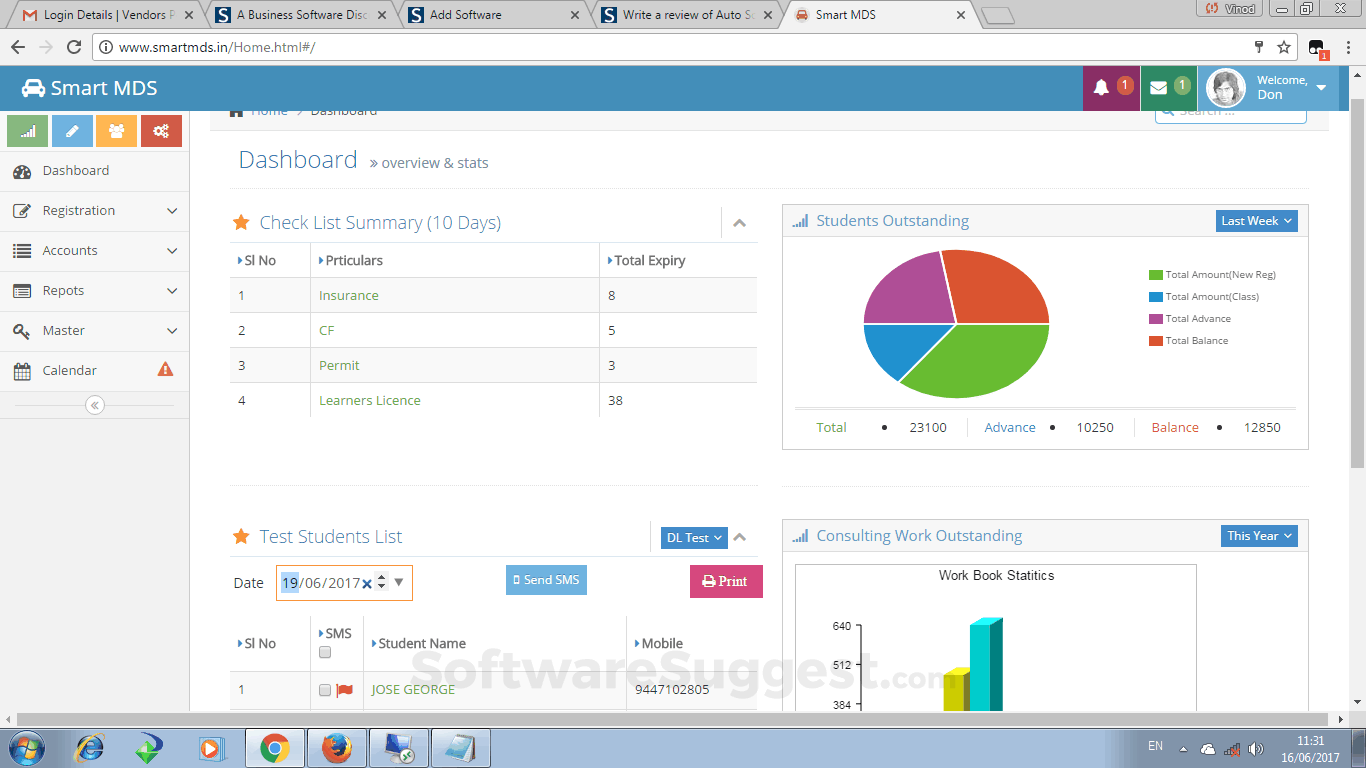
Task: Open the This Year period dropdown
Action: [x=1259, y=536]
